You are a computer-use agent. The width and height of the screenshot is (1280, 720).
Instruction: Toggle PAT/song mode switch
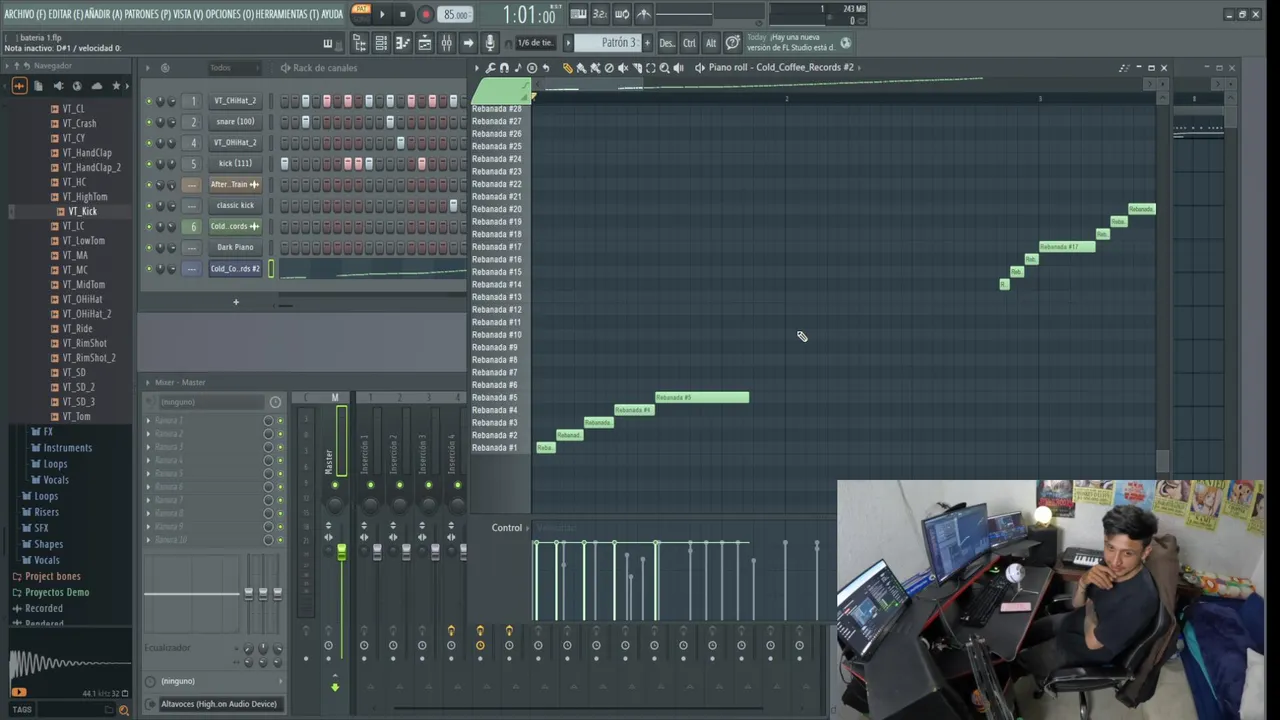(x=361, y=12)
